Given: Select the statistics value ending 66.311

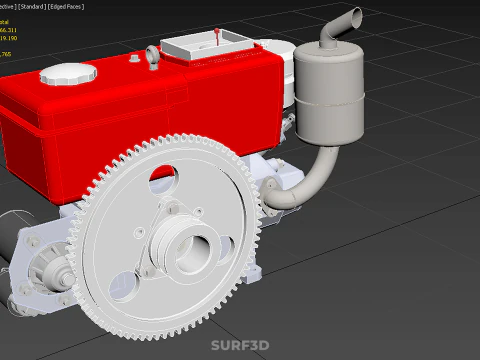Looking at the screenshot, I should [x=8, y=30].
